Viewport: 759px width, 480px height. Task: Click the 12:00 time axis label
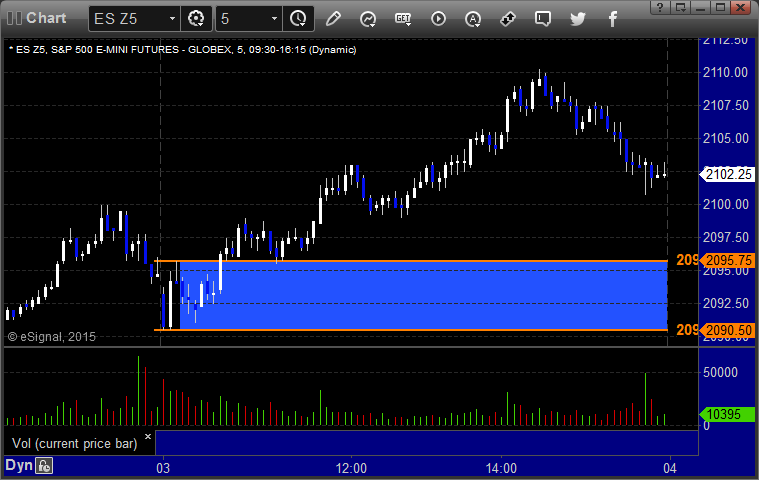(351, 468)
